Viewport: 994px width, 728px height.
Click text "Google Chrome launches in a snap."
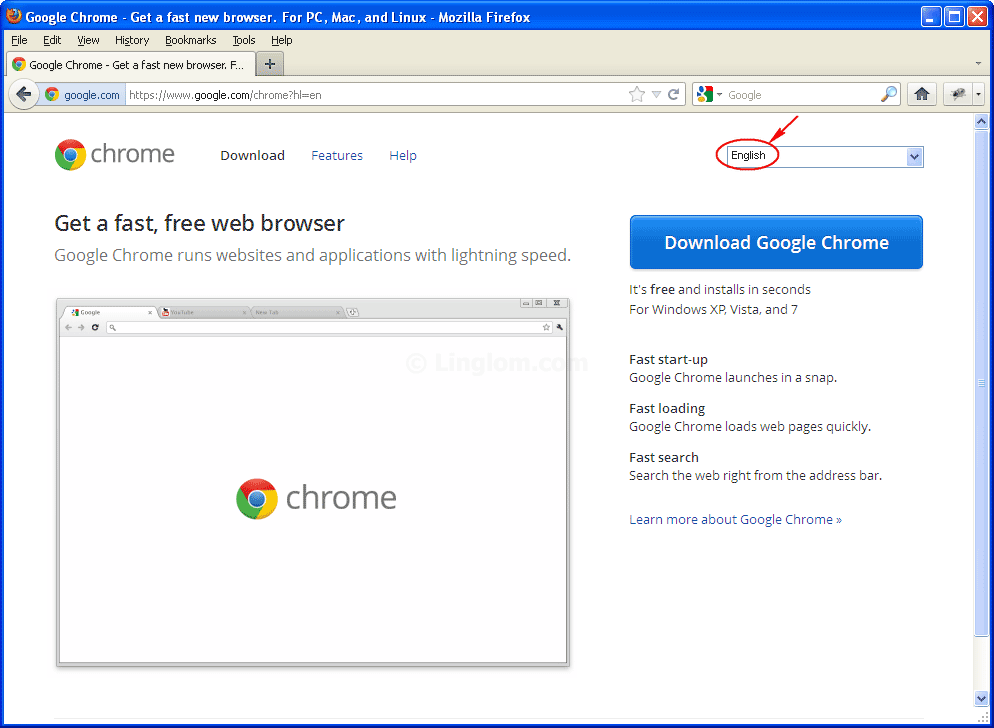click(733, 378)
